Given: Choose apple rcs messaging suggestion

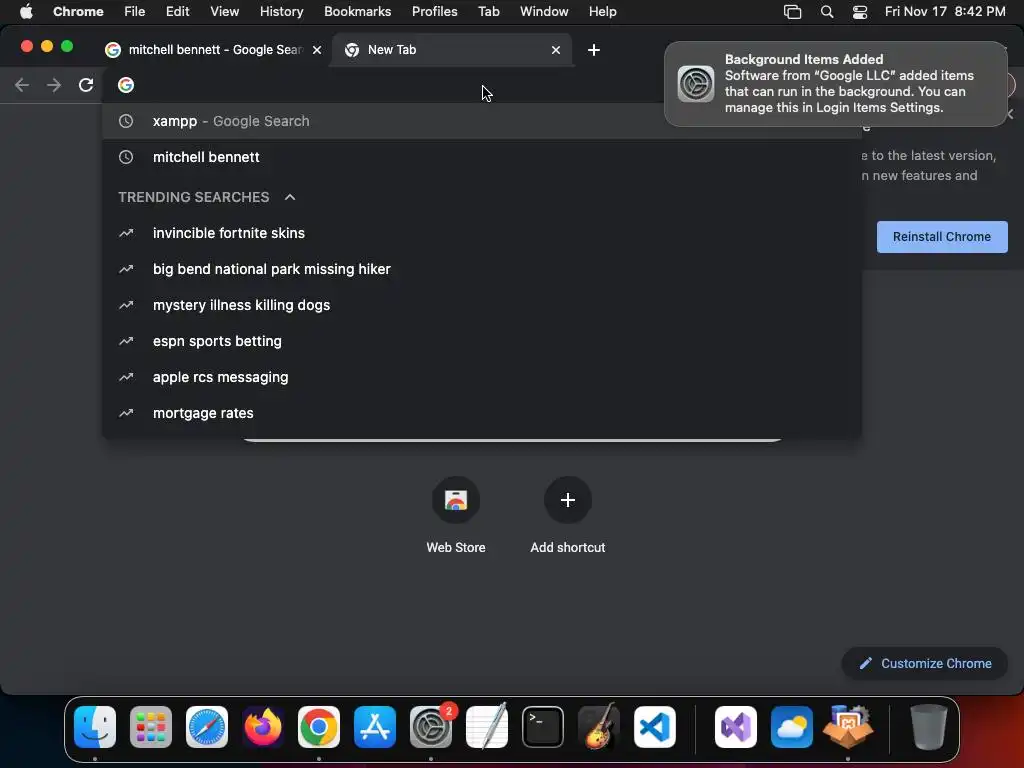Looking at the screenshot, I should click(x=482, y=377).
